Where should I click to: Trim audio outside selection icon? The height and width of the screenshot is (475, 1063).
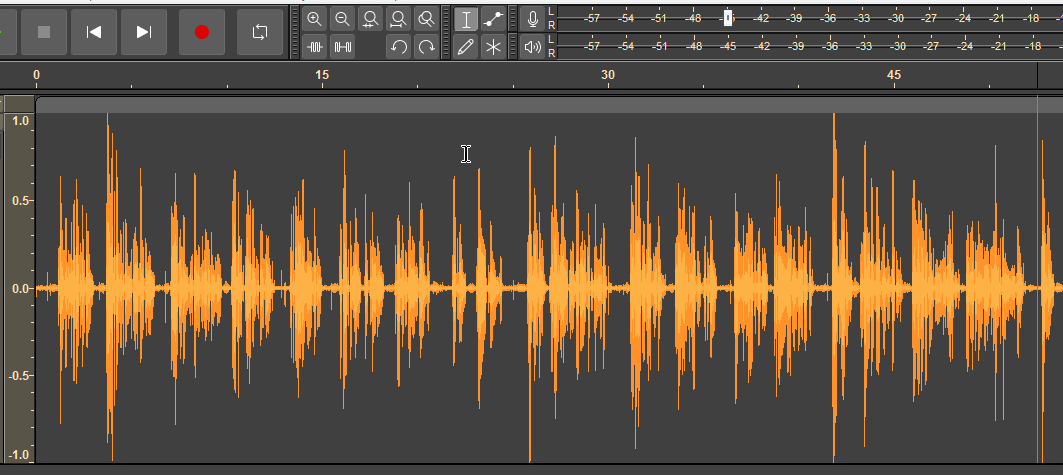point(315,47)
